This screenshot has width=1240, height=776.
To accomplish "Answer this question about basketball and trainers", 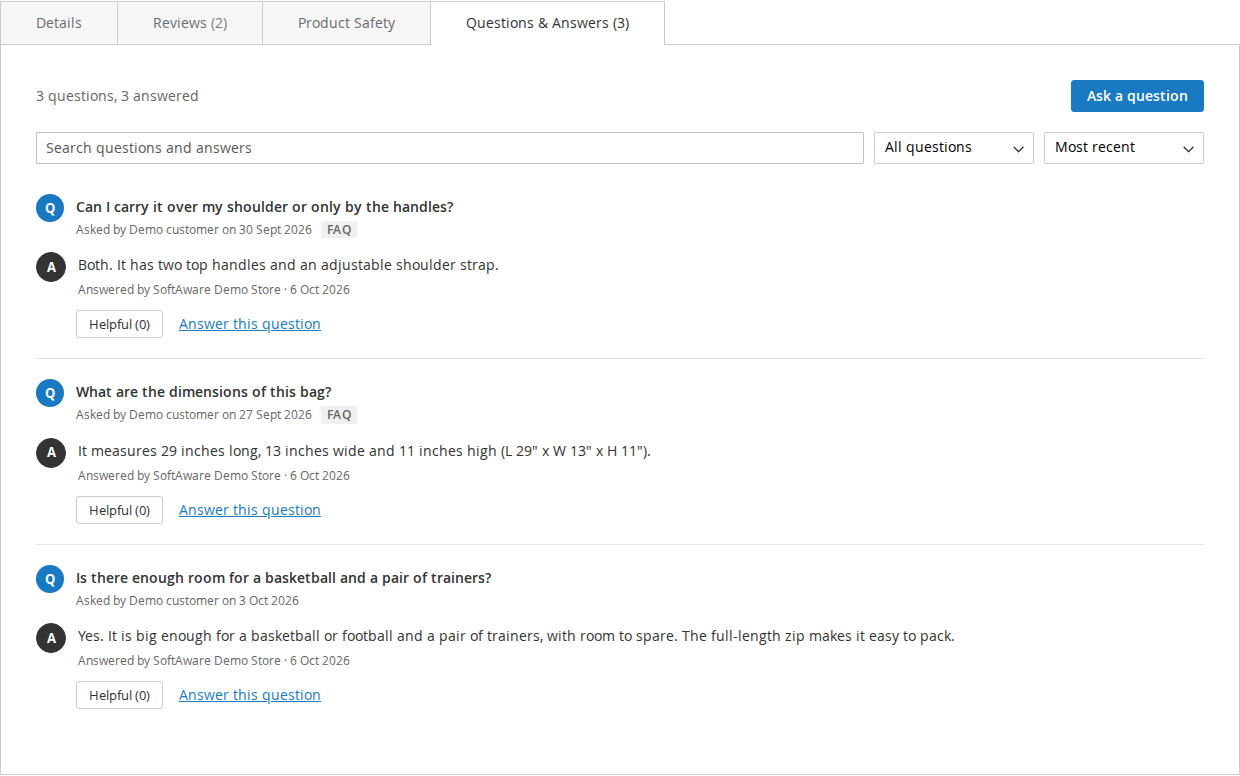I will coord(250,695).
